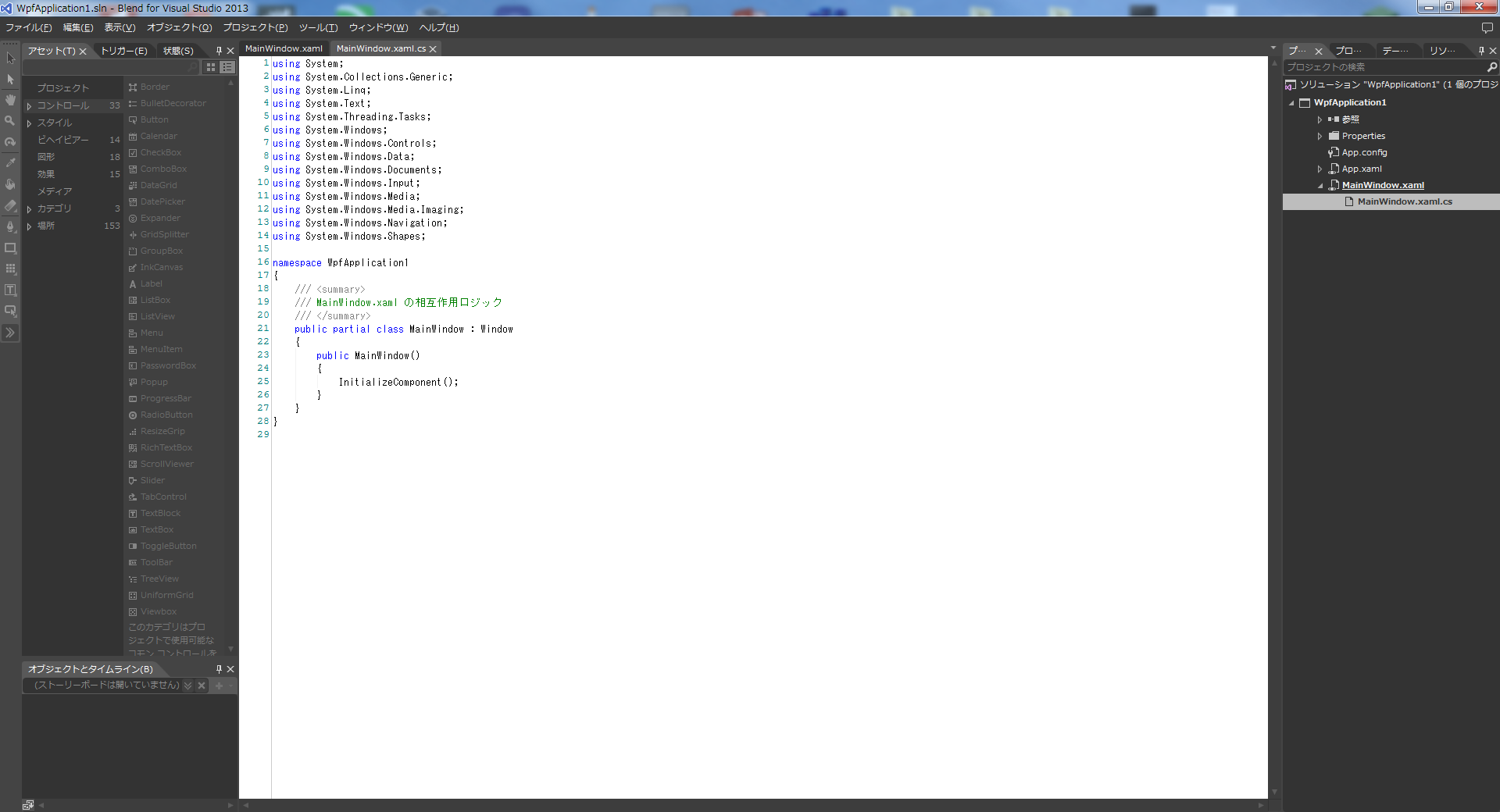Add a new storyboard with plus button
This screenshot has width=1500, height=812.
tap(219, 686)
